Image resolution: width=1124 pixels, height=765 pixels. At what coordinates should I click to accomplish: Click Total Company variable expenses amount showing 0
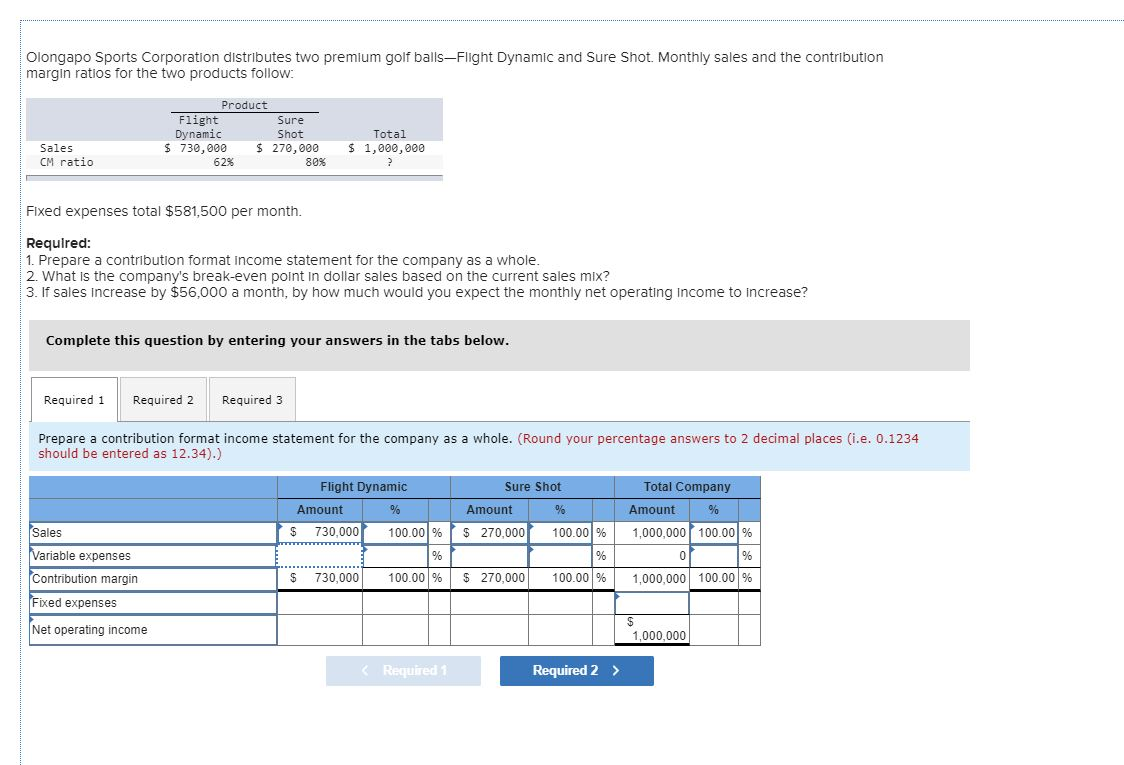pyautogui.click(x=652, y=556)
